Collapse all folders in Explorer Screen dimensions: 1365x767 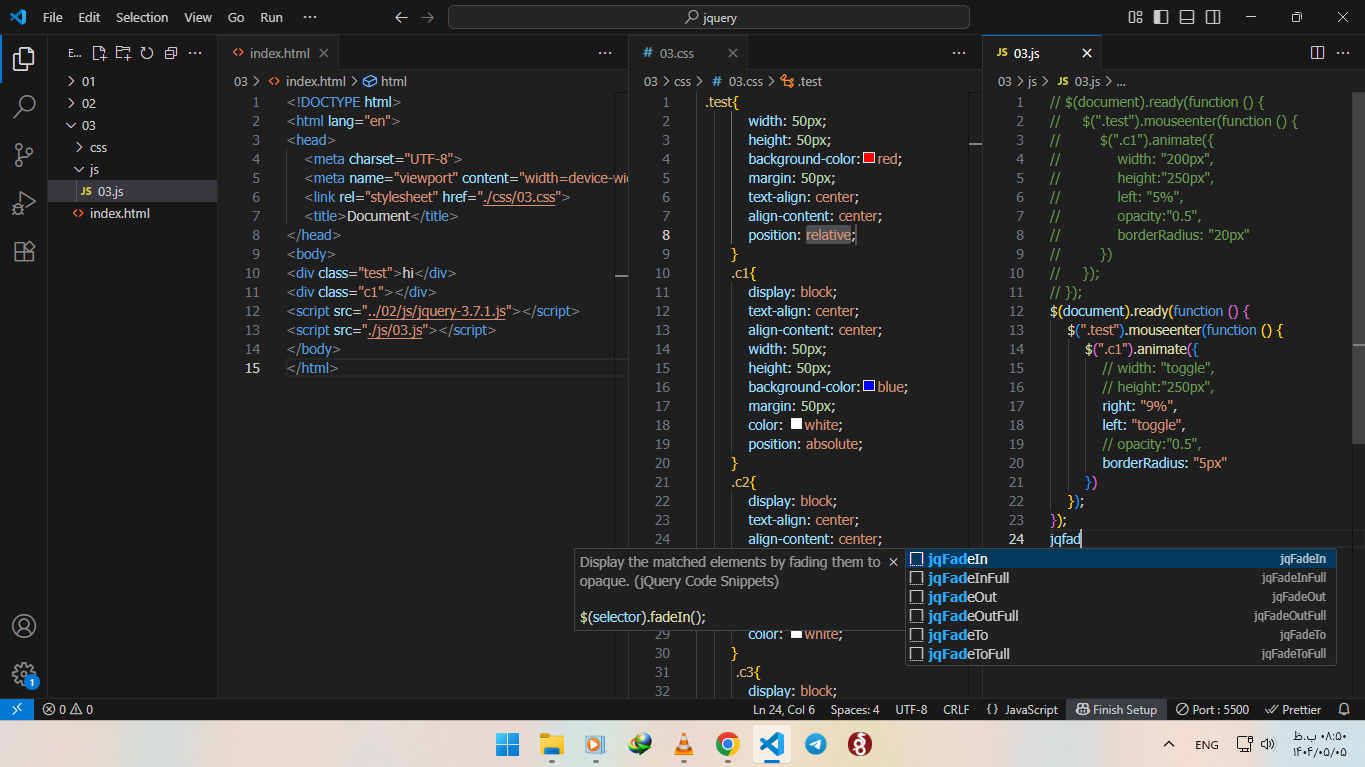tap(171, 53)
